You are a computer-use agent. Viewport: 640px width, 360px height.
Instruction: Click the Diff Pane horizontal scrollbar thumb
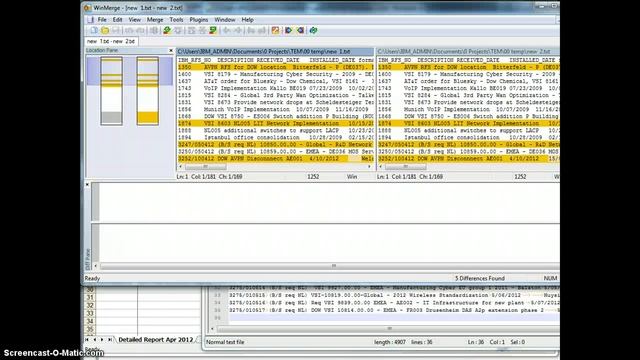tap(333, 266)
